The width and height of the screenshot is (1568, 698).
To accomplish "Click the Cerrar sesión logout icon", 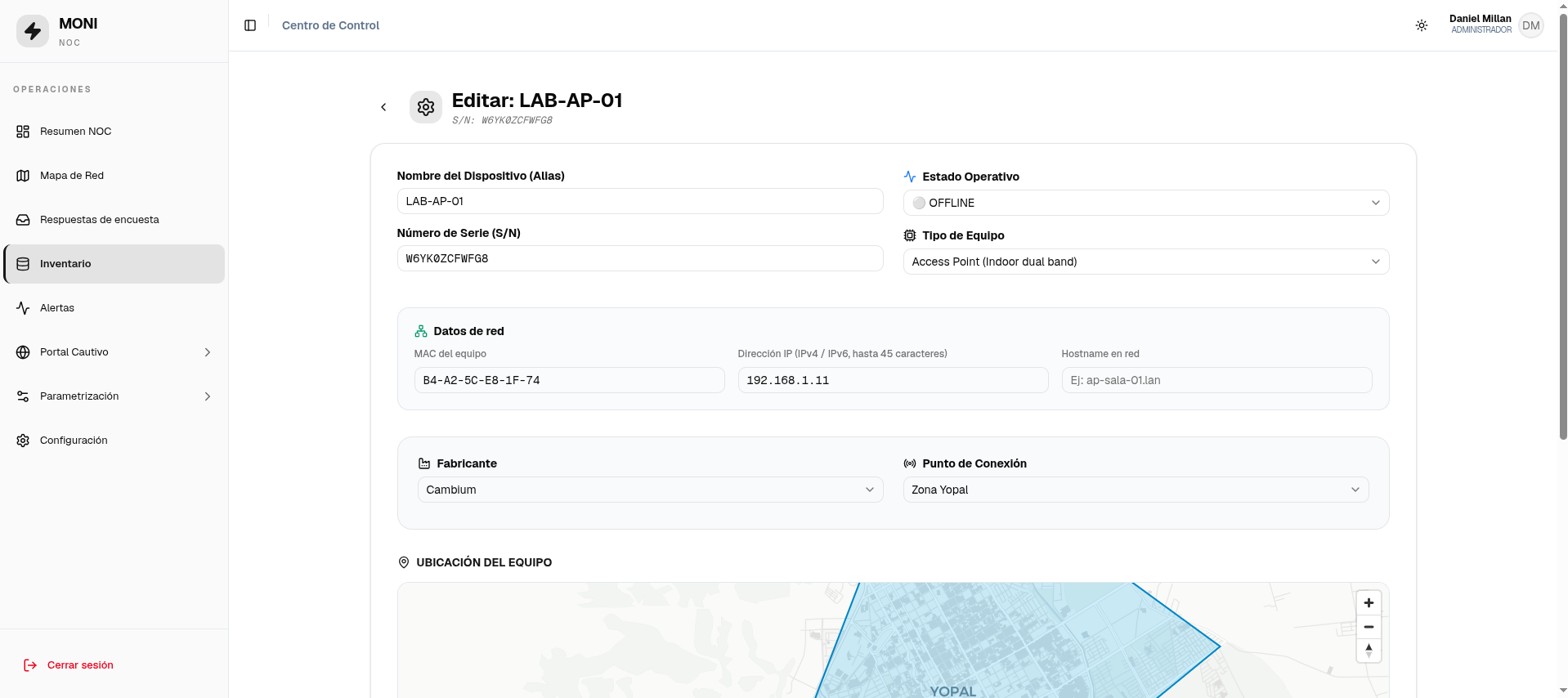I will pyautogui.click(x=30, y=665).
